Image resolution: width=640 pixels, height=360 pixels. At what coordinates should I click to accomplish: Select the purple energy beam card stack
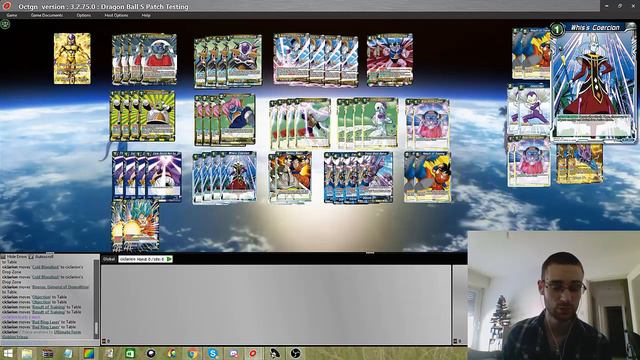click(x=147, y=176)
